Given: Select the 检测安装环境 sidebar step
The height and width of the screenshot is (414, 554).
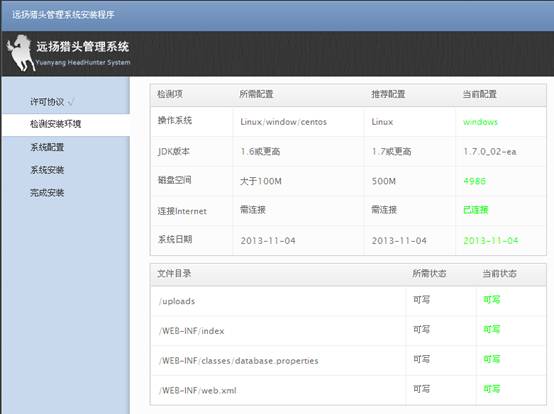Looking at the screenshot, I should click(x=55, y=124).
